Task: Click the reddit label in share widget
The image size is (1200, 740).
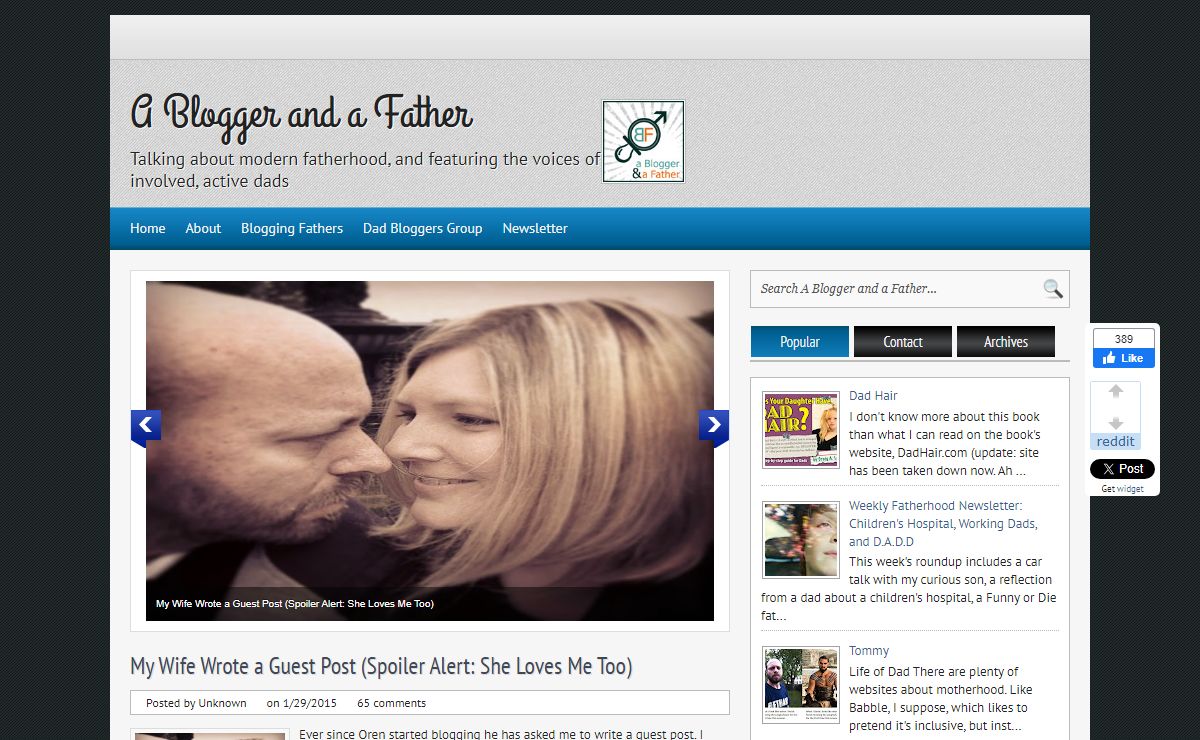Action: coord(1116,442)
